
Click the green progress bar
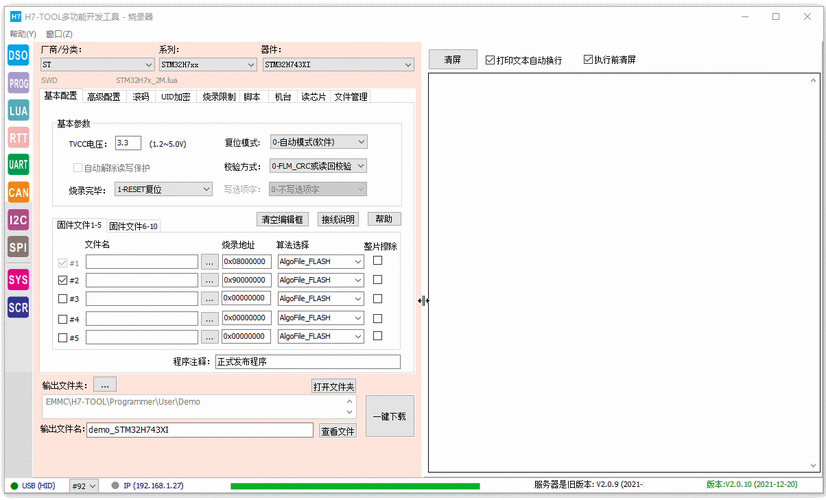(355, 486)
